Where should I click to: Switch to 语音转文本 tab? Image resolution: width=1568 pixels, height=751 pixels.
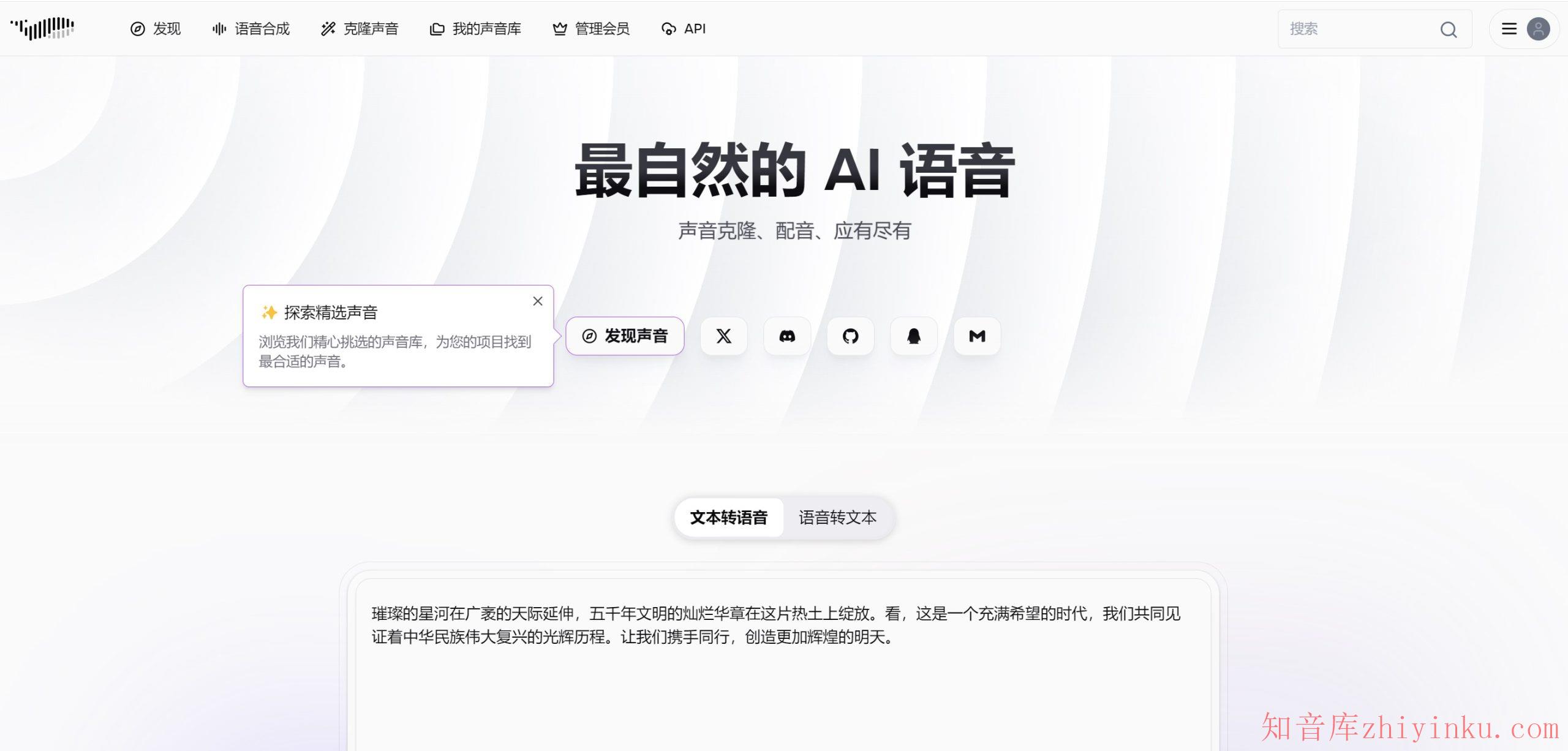837,518
